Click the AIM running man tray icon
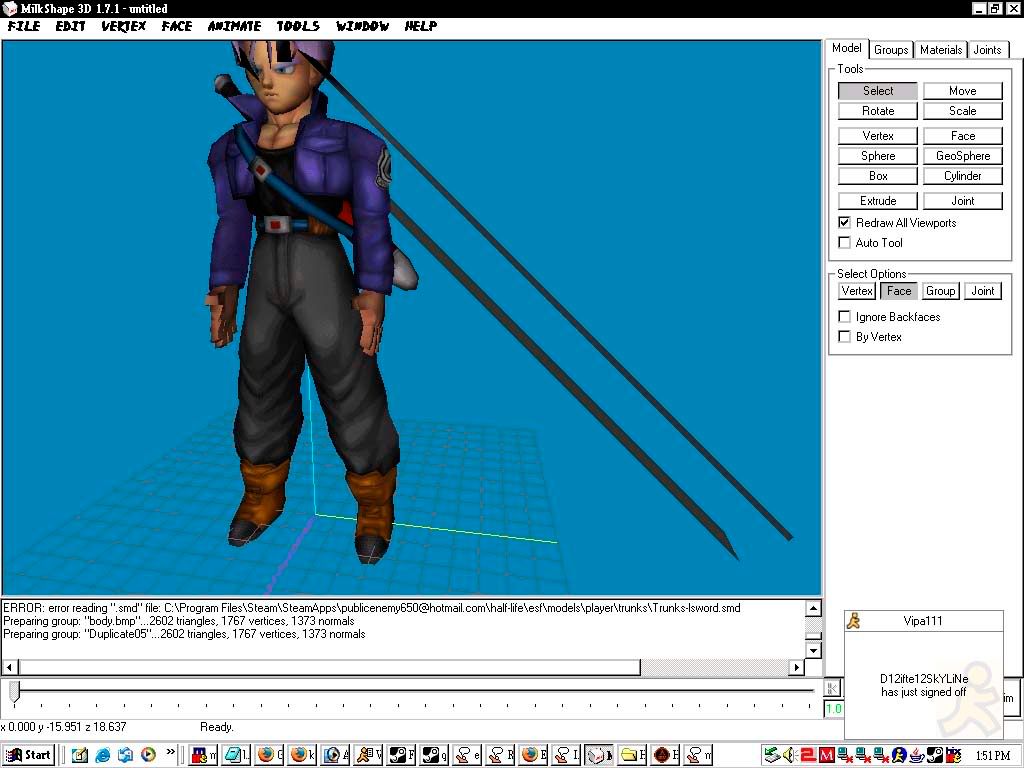1024x768 pixels. click(x=899, y=755)
